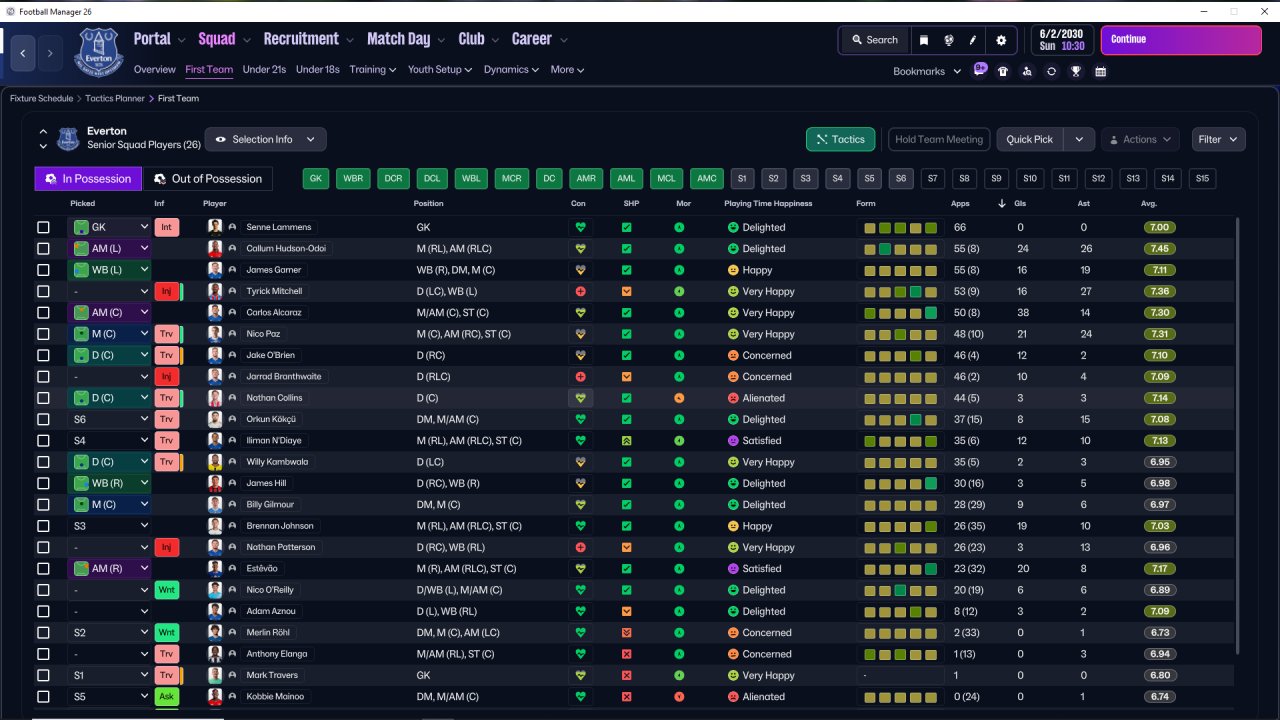1280x720 pixels.
Task: Open the Filter dropdown
Action: tap(1217, 140)
